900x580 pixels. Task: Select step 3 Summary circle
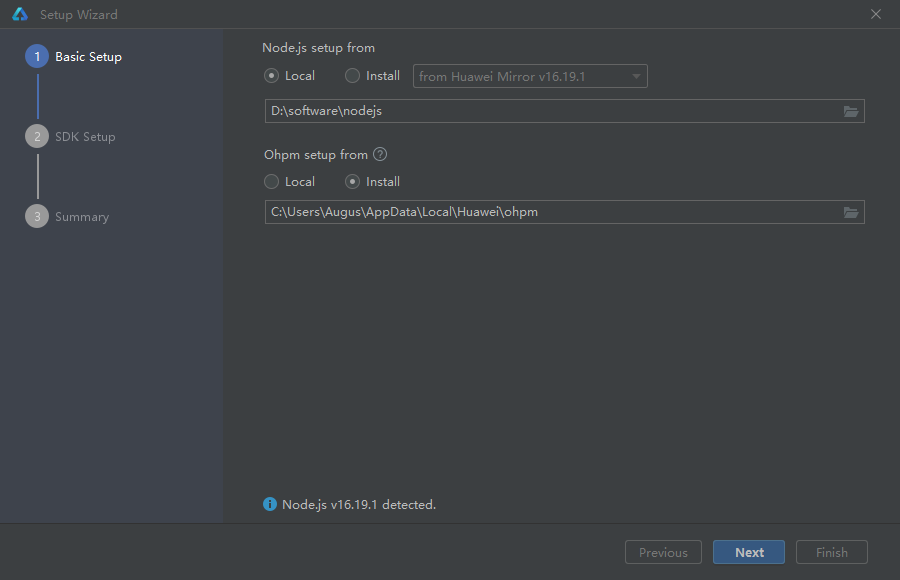[x=37, y=216]
